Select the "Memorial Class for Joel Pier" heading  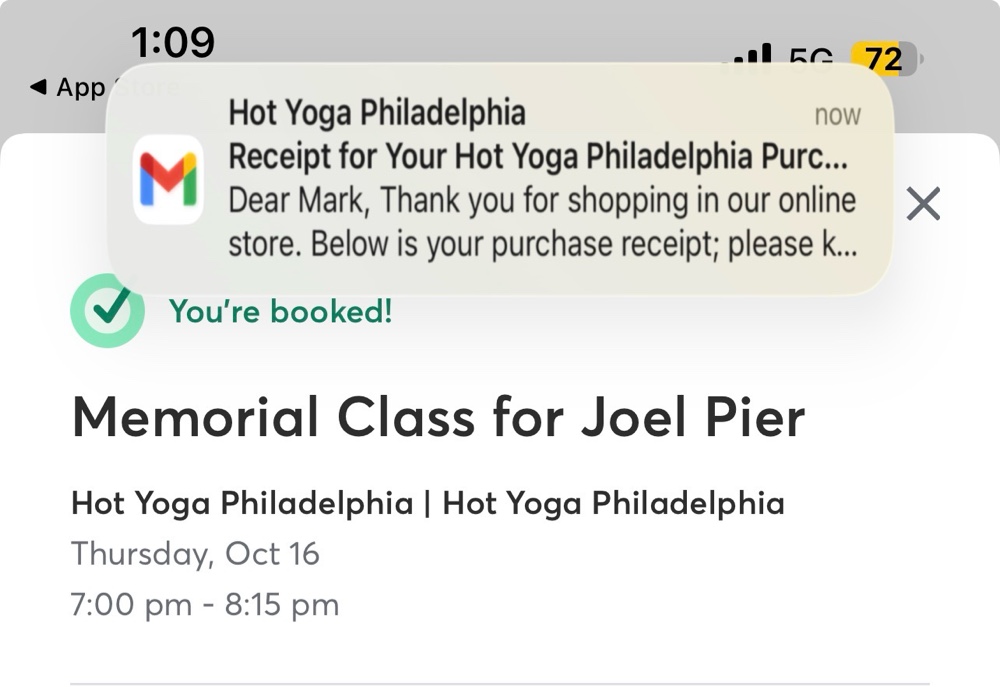438,417
